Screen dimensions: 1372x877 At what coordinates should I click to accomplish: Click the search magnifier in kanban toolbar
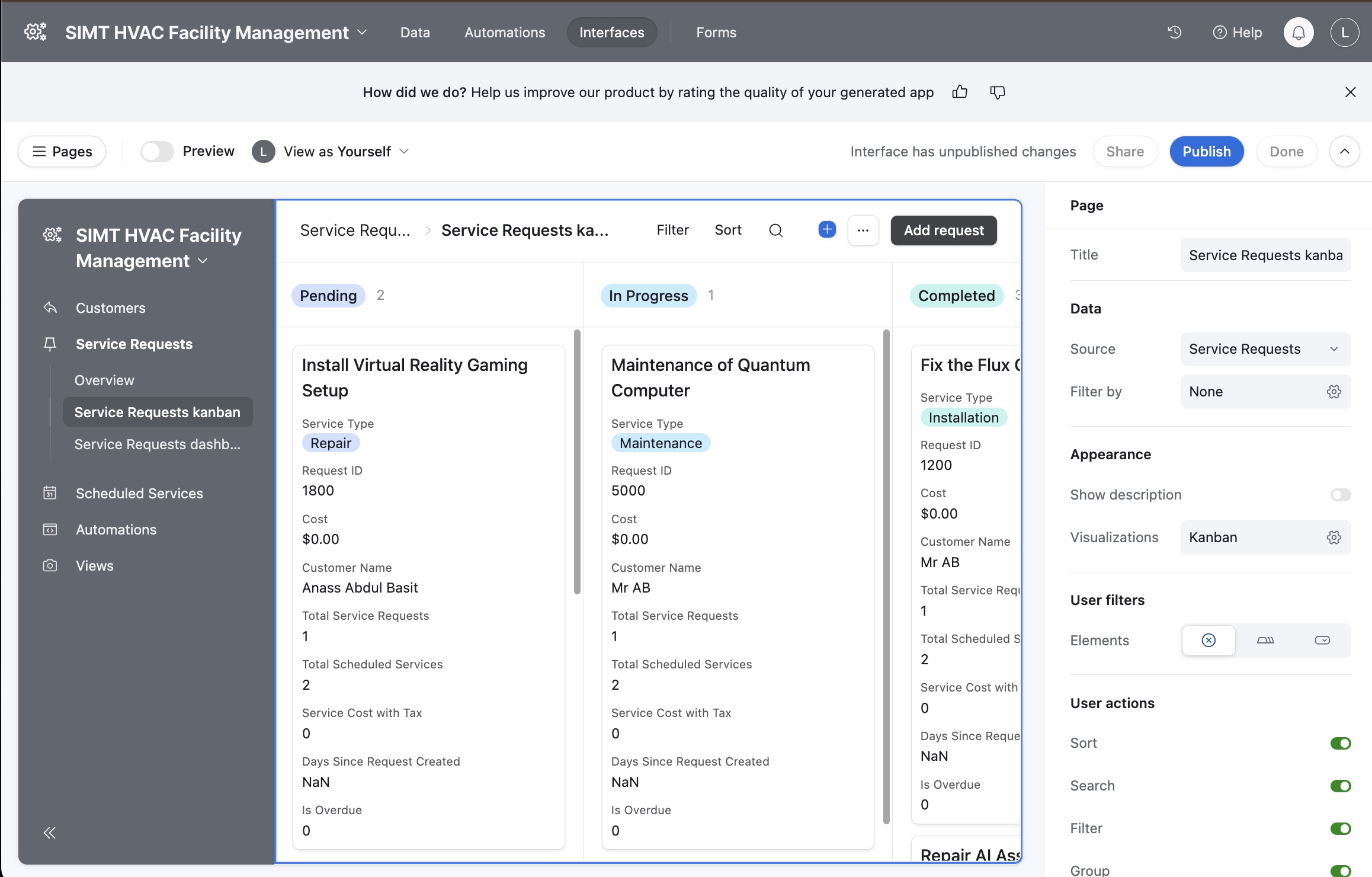click(775, 230)
